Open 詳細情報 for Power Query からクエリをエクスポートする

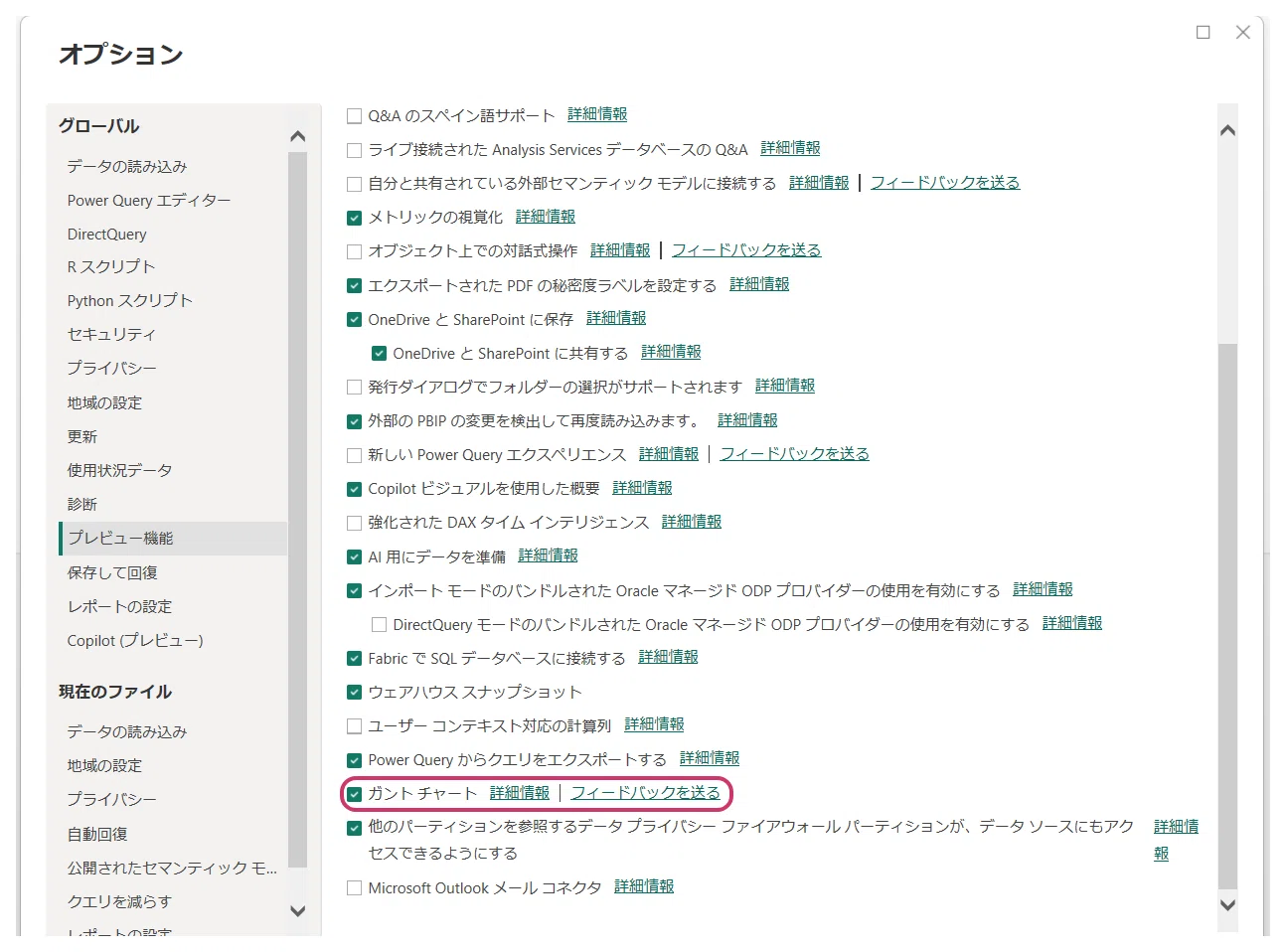pos(710,759)
